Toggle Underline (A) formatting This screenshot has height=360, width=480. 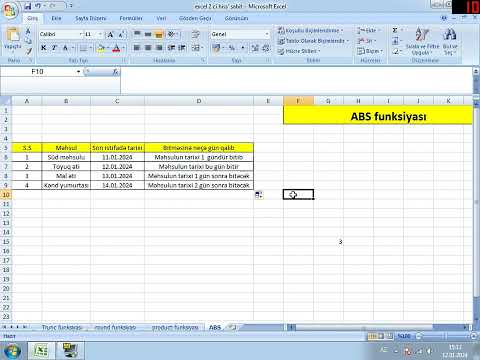[x=65, y=48]
